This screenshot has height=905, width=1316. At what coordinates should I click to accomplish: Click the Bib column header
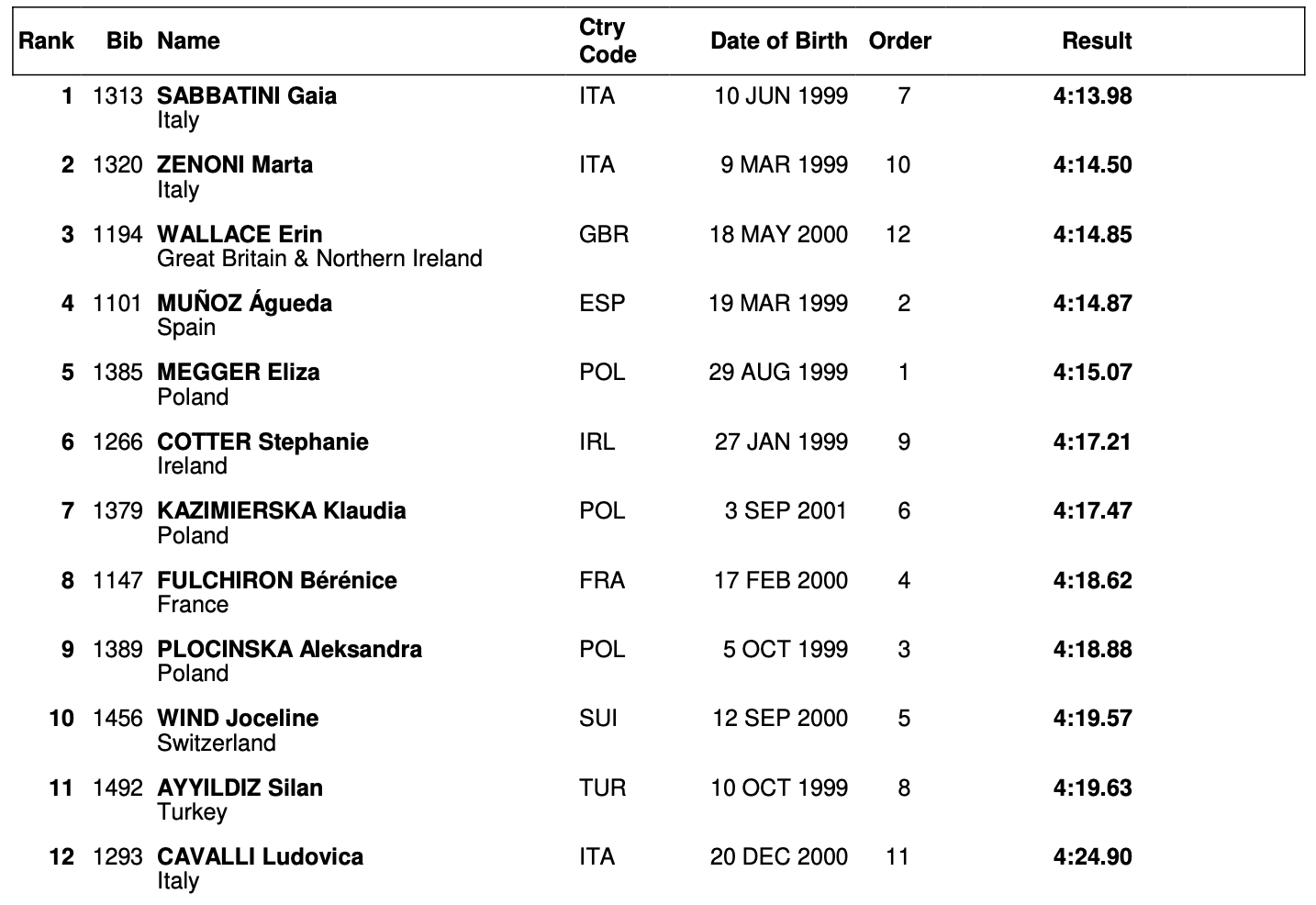[125, 41]
